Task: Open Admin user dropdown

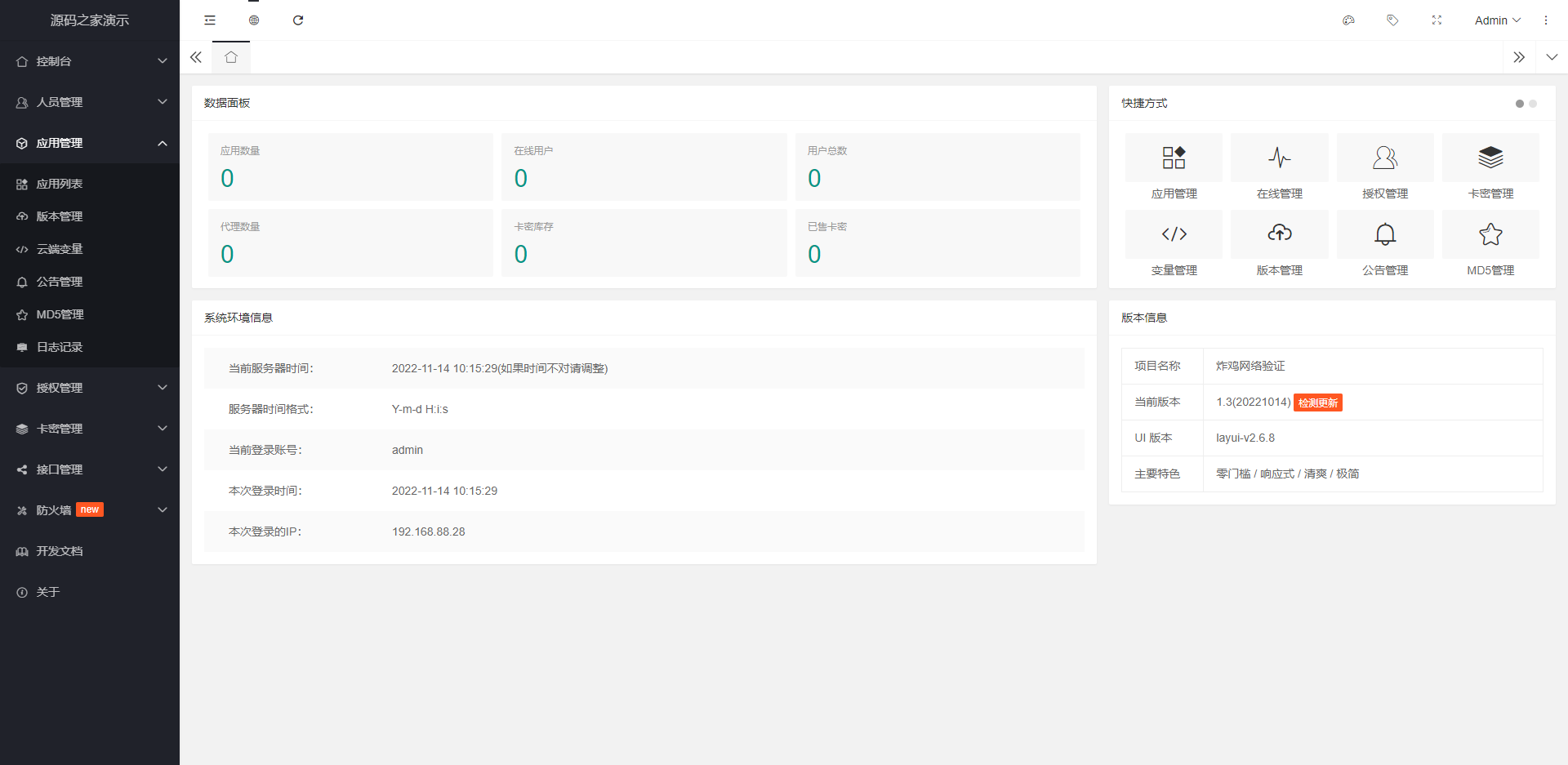Action: pos(1497,20)
